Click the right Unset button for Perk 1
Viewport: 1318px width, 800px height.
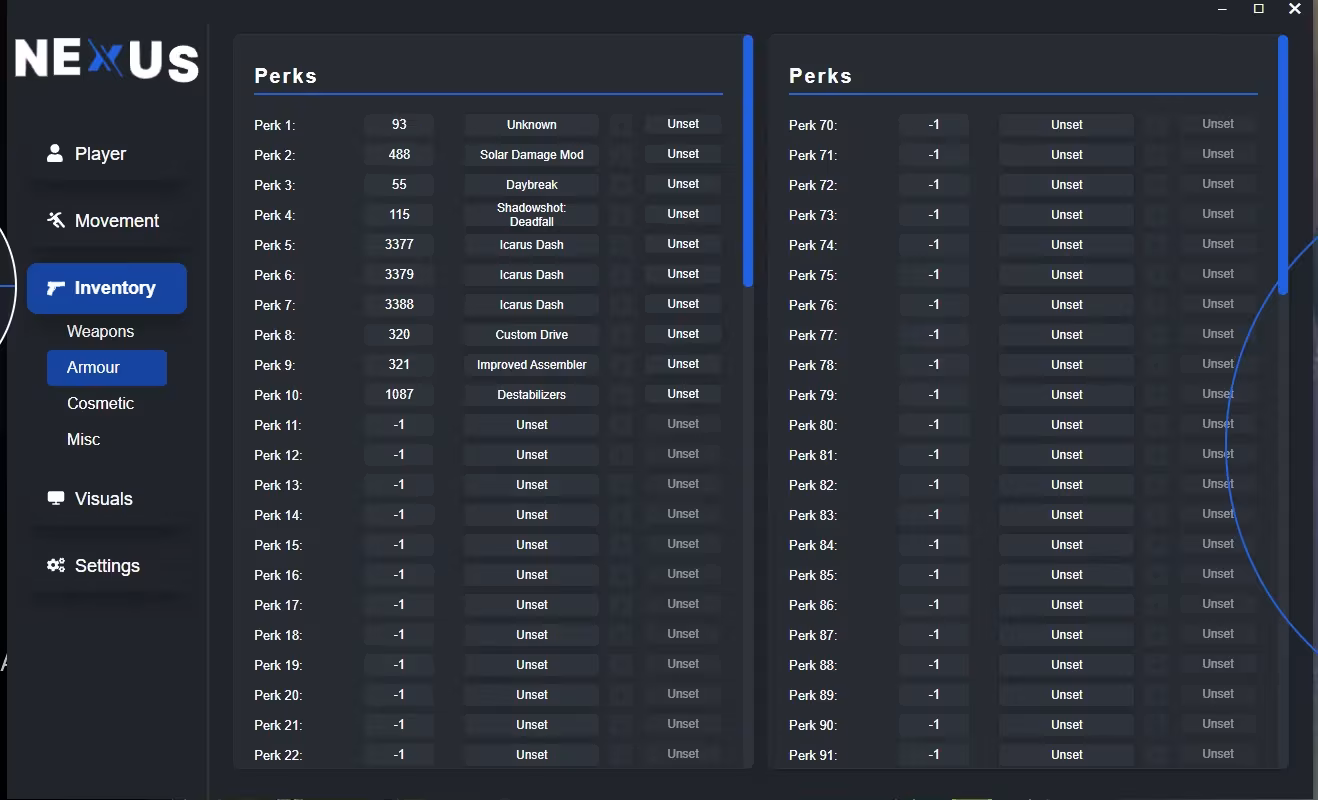point(683,124)
